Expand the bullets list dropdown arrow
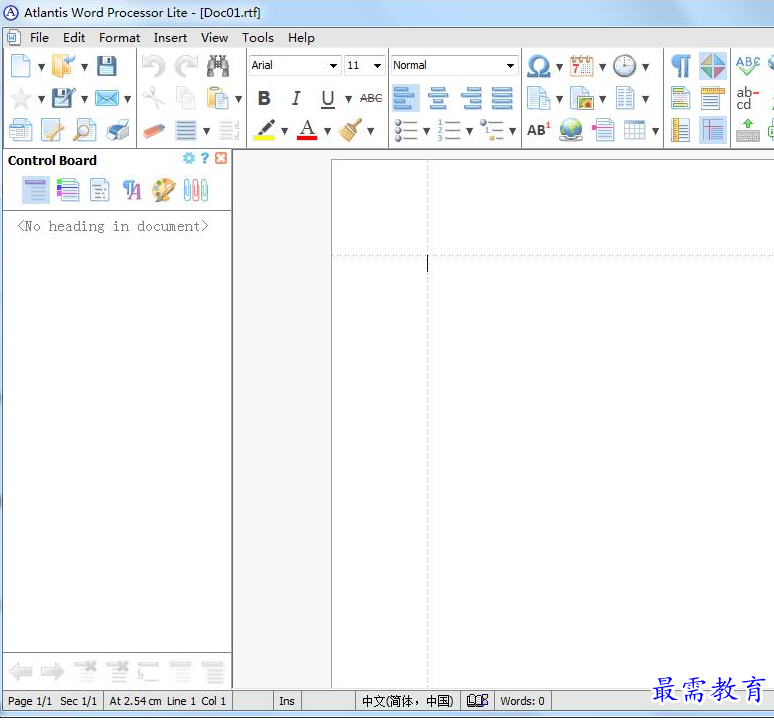Viewport: 774px width, 721px height. pos(426,131)
